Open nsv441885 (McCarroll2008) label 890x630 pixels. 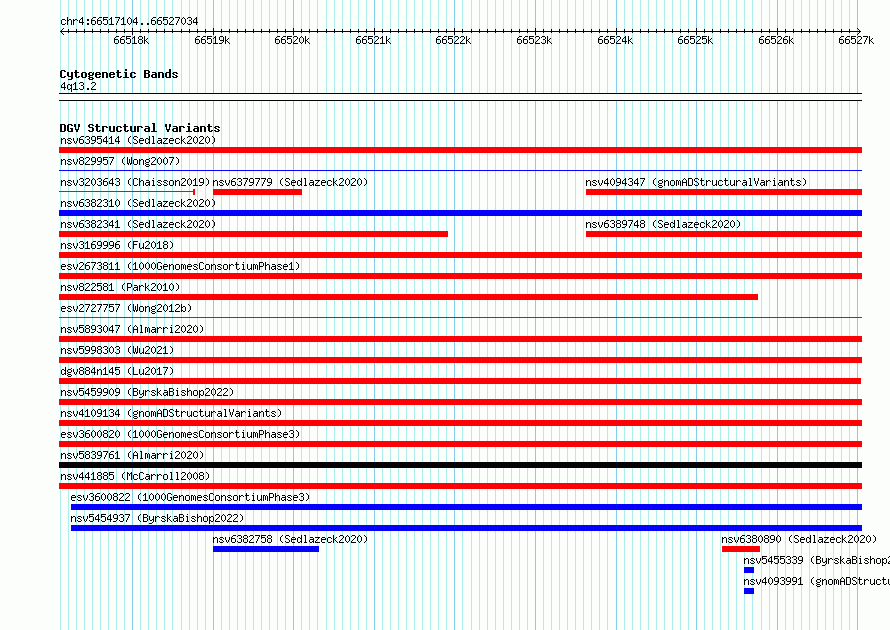click(x=135, y=476)
